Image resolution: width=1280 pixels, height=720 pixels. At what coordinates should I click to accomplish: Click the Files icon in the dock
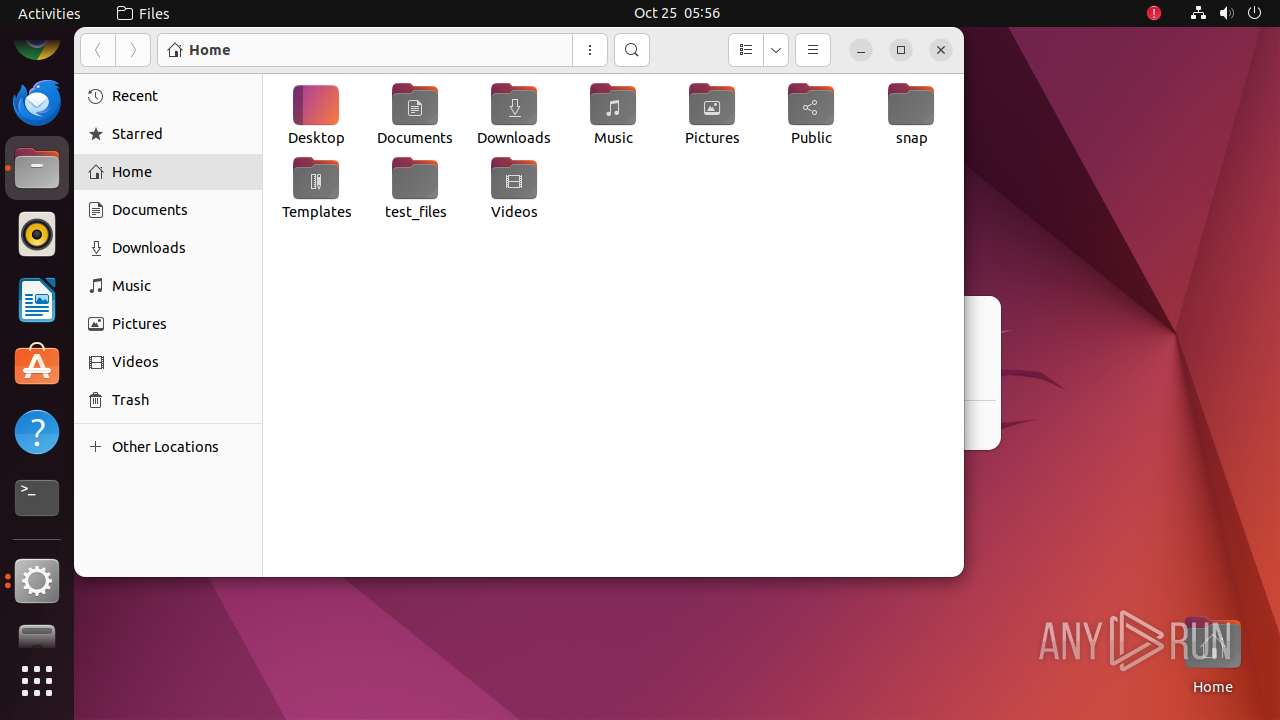click(37, 168)
